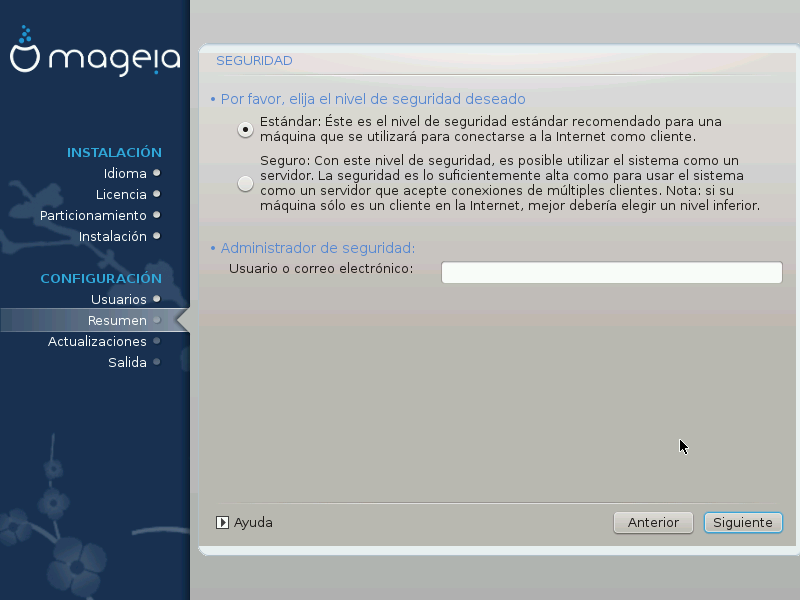The image size is (800, 600).
Task: Click the bullet dot beside Licencia
Action: coord(157,194)
